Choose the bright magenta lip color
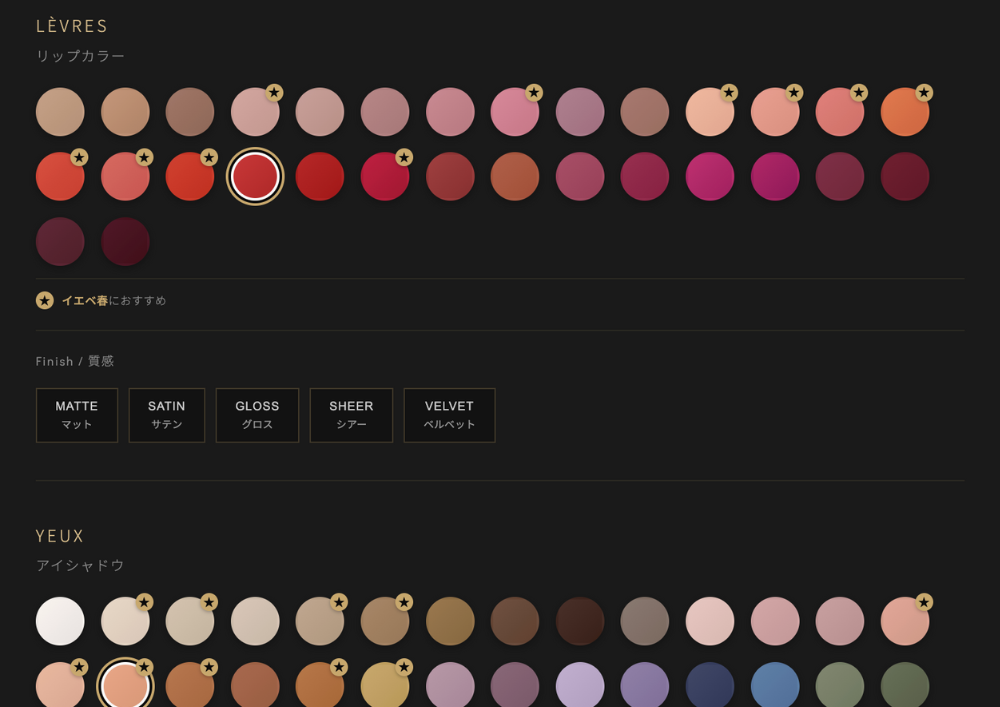Viewport: 1000px width, 707px height. point(710,177)
